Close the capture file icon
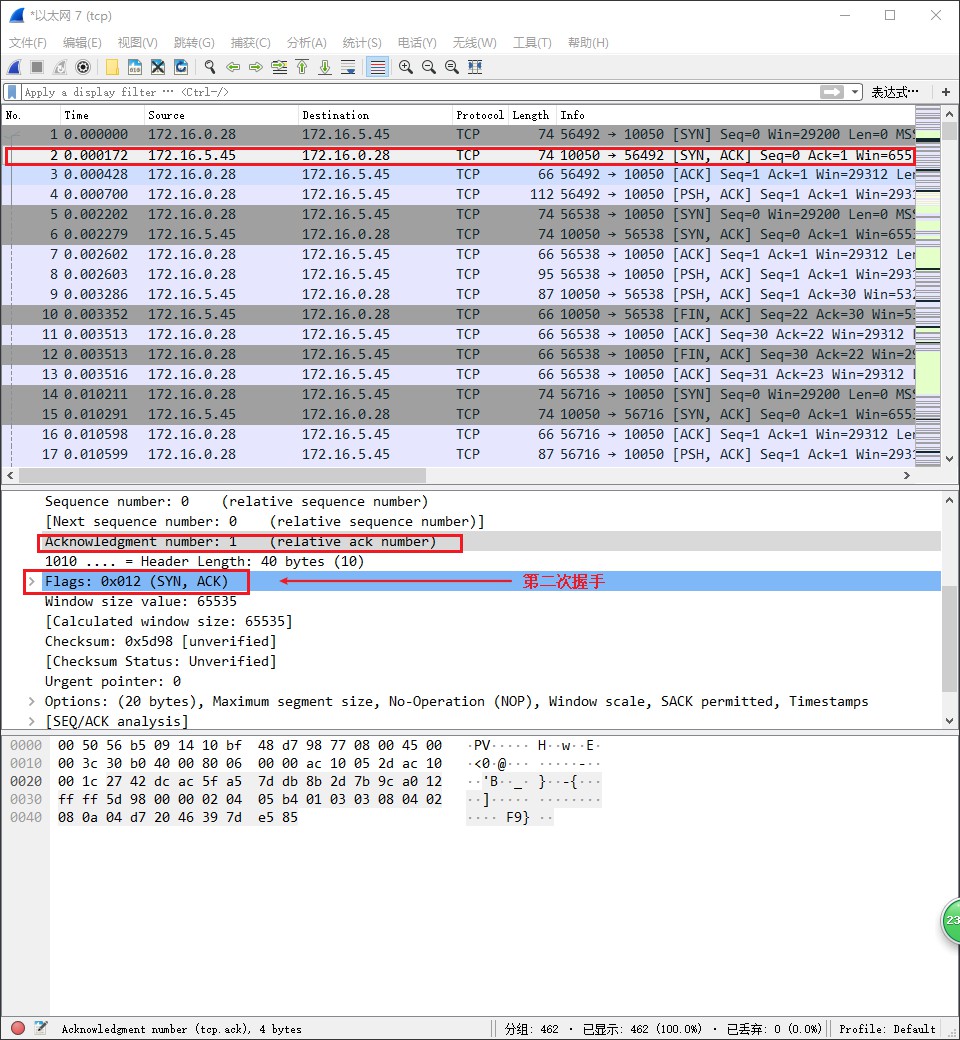This screenshot has width=960, height=1040. (158, 67)
